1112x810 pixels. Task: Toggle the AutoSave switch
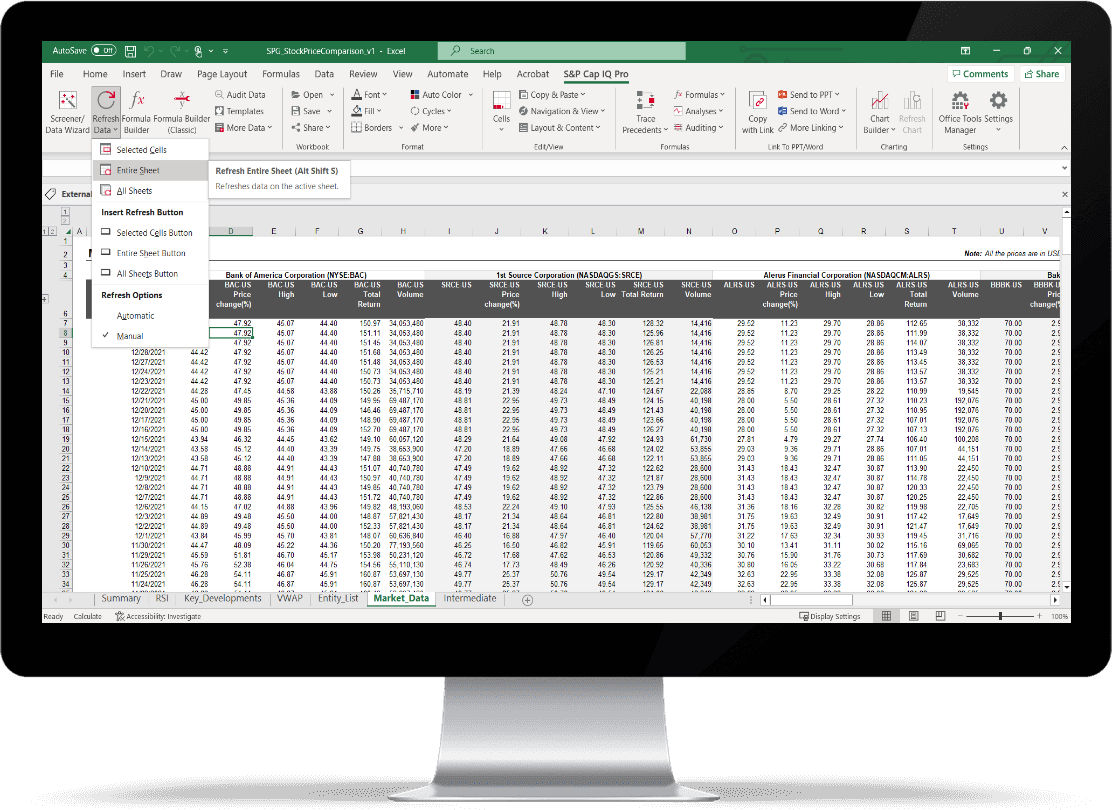104,51
